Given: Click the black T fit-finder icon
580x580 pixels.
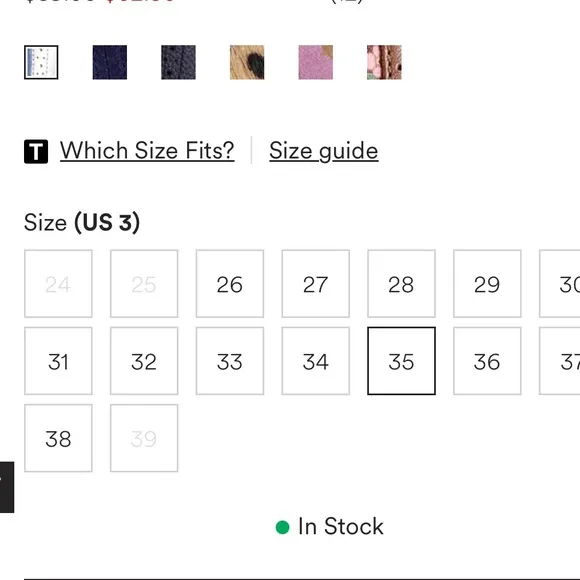Looking at the screenshot, I should pyautogui.click(x=36, y=151).
